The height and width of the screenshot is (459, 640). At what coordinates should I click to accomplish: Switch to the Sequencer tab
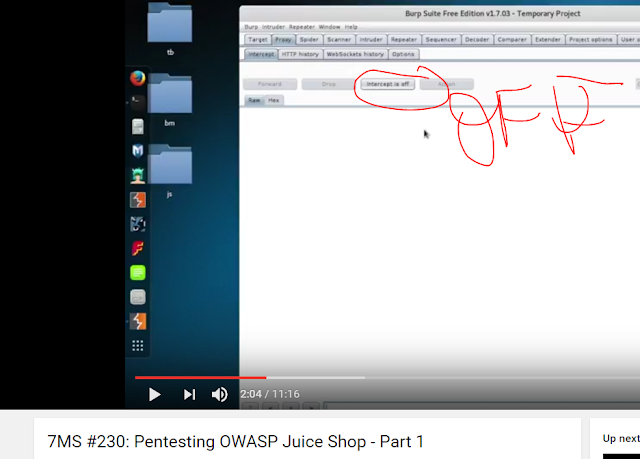tap(441, 40)
